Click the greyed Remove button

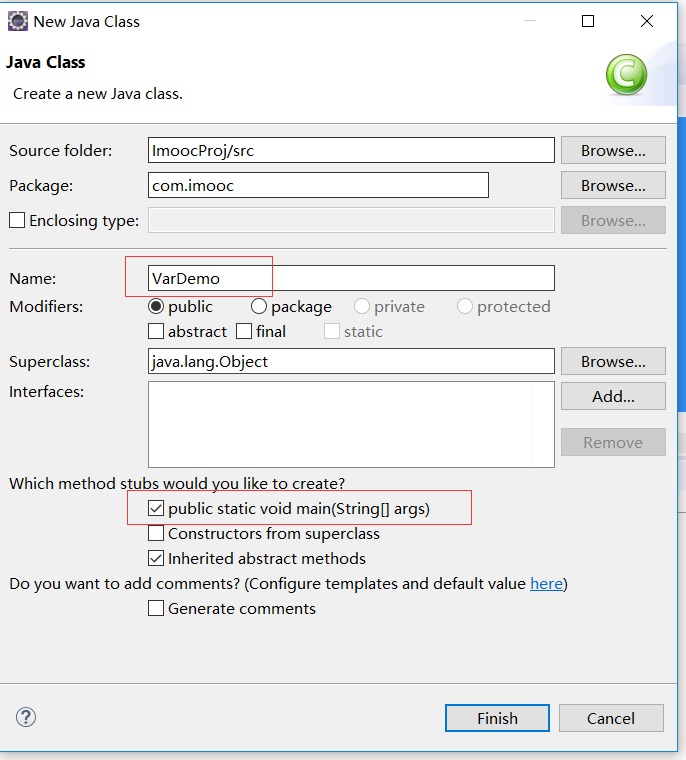(x=613, y=442)
